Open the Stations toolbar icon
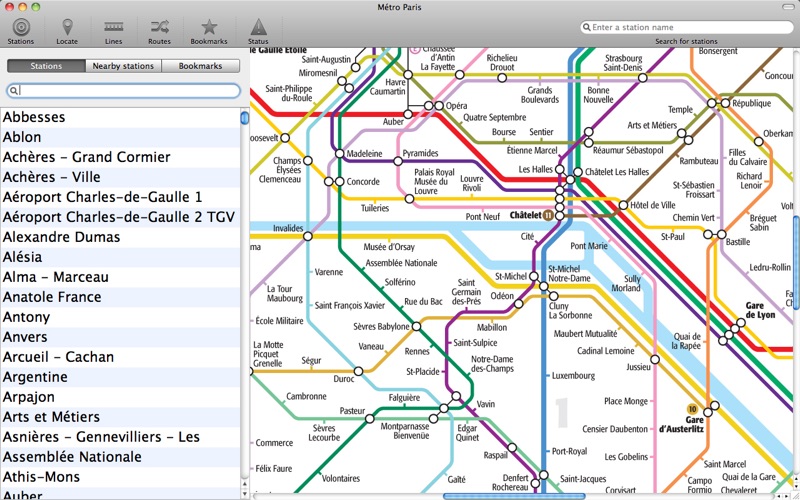The image size is (800, 500). pyautogui.click(x=21, y=27)
